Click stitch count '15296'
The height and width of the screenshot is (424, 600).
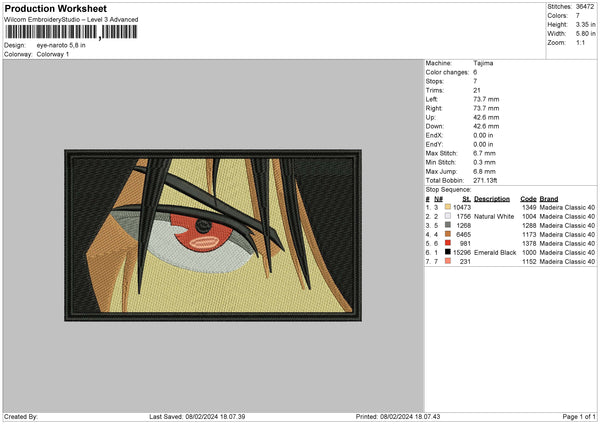point(462,253)
